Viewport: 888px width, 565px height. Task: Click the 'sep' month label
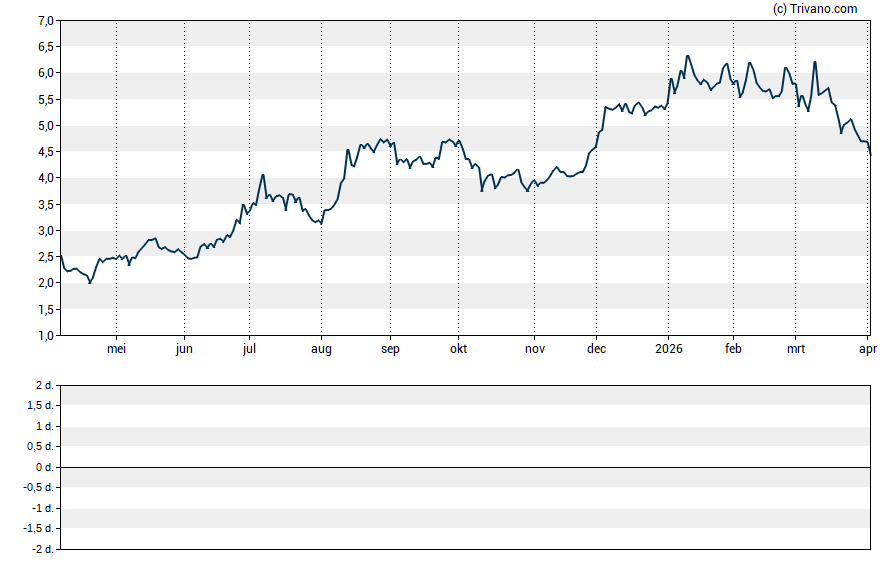(x=390, y=349)
